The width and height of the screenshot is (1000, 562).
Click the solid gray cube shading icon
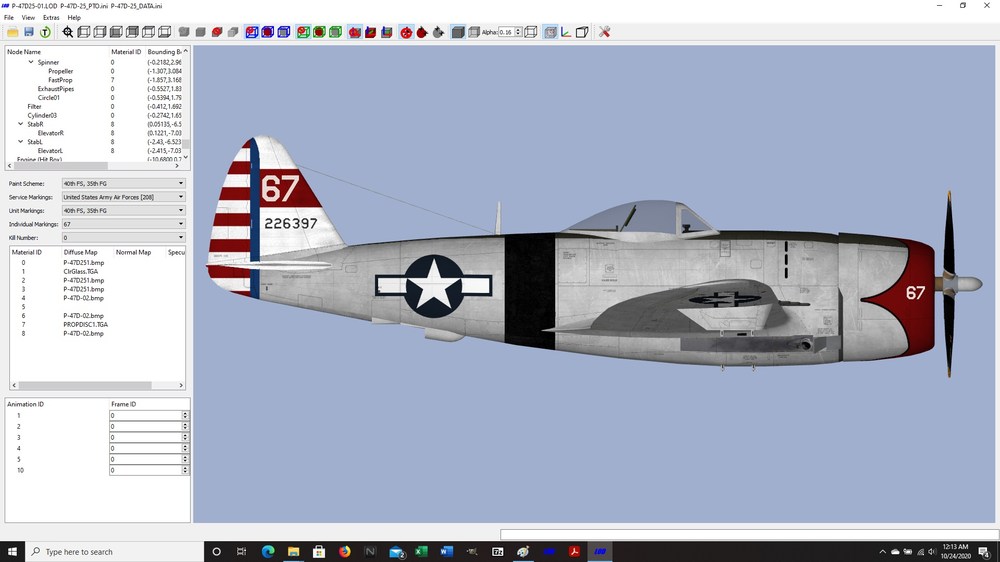point(458,32)
